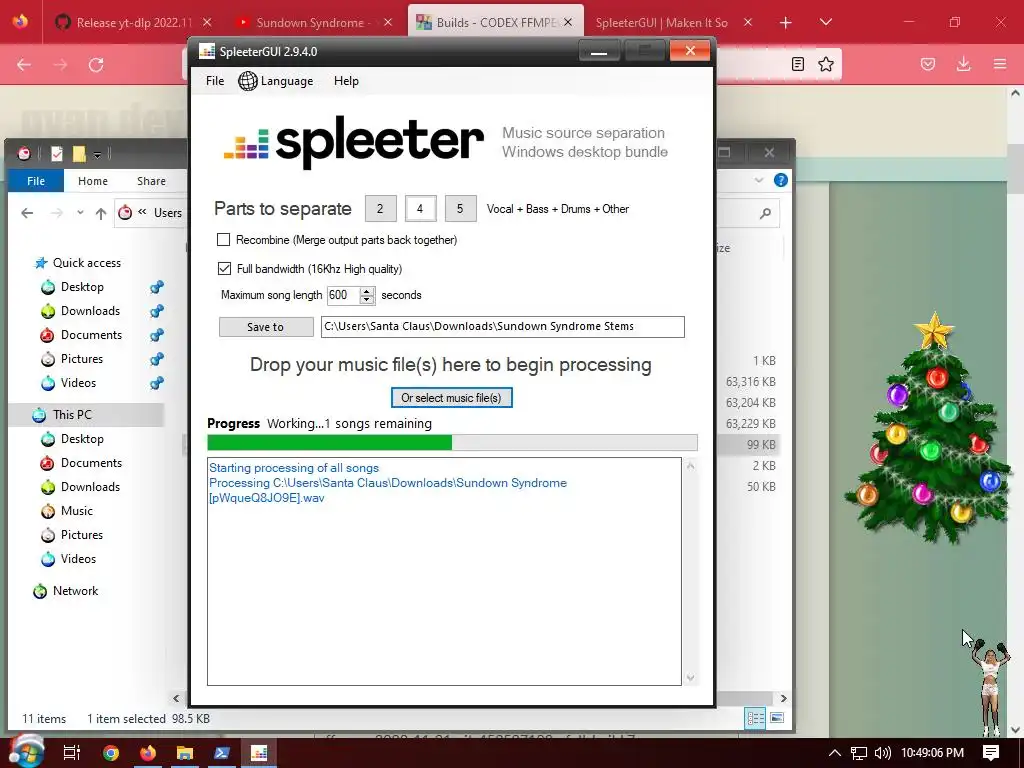The height and width of the screenshot is (768, 1024).
Task: Switch Explorer to details view icon
Action: coord(756,718)
